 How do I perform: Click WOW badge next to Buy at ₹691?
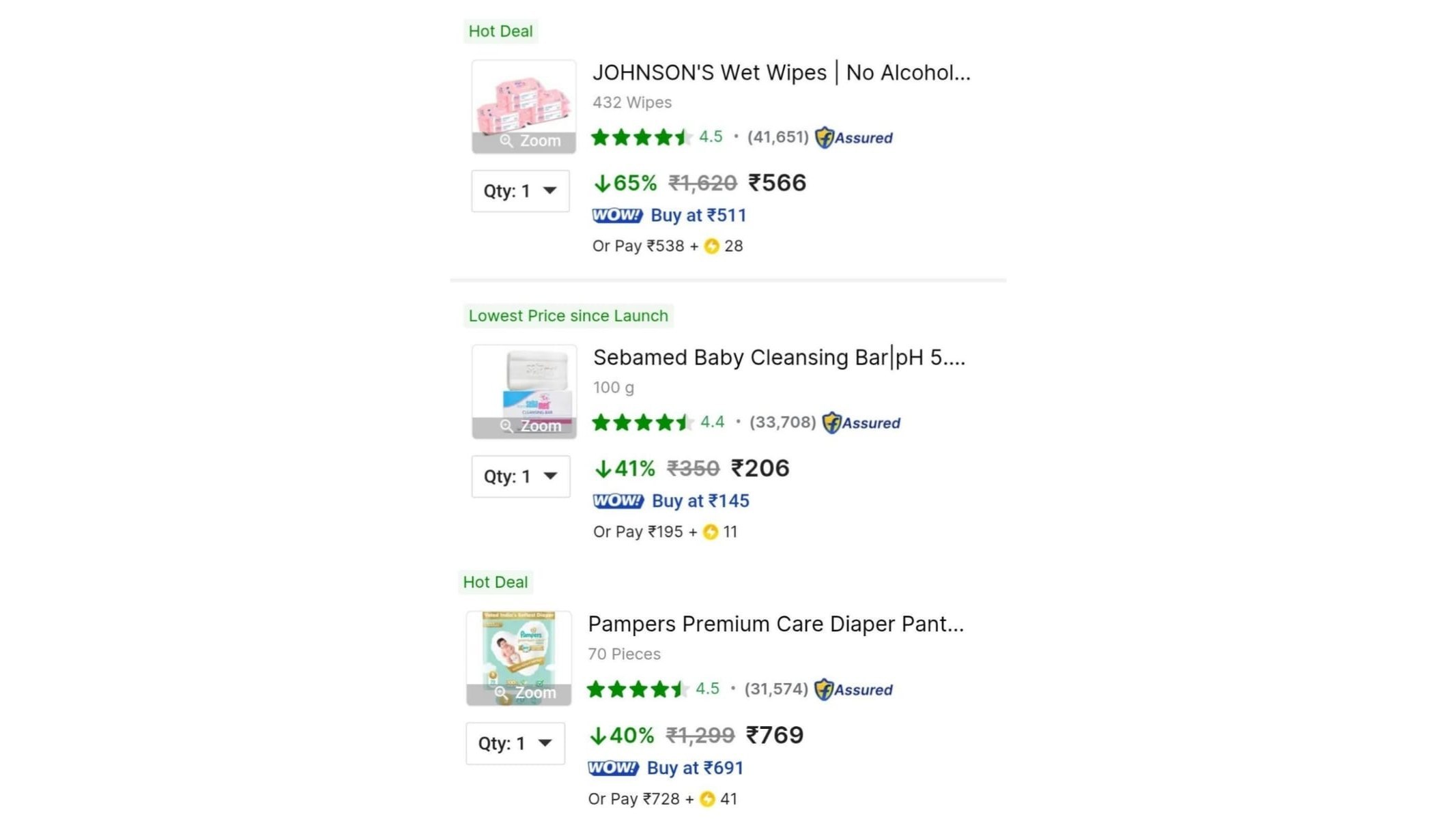(x=613, y=768)
